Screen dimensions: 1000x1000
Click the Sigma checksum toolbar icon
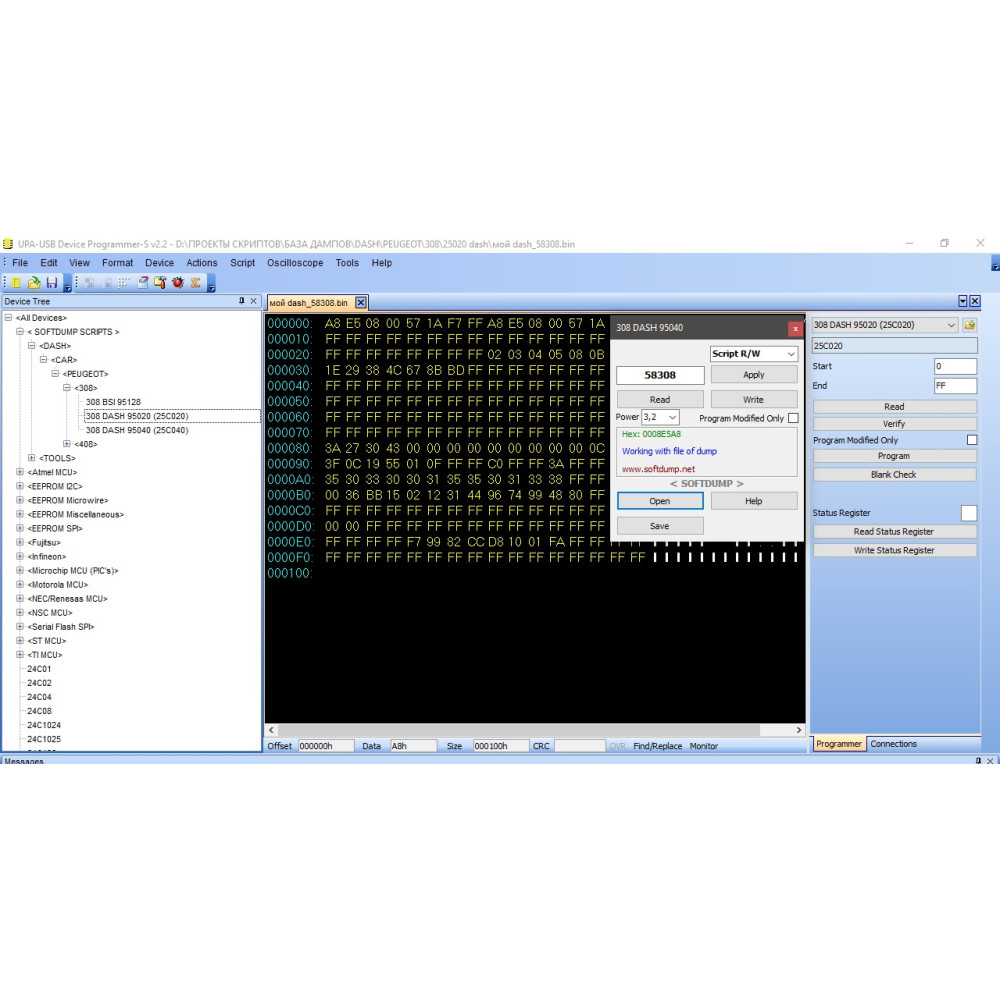pos(196,283)
